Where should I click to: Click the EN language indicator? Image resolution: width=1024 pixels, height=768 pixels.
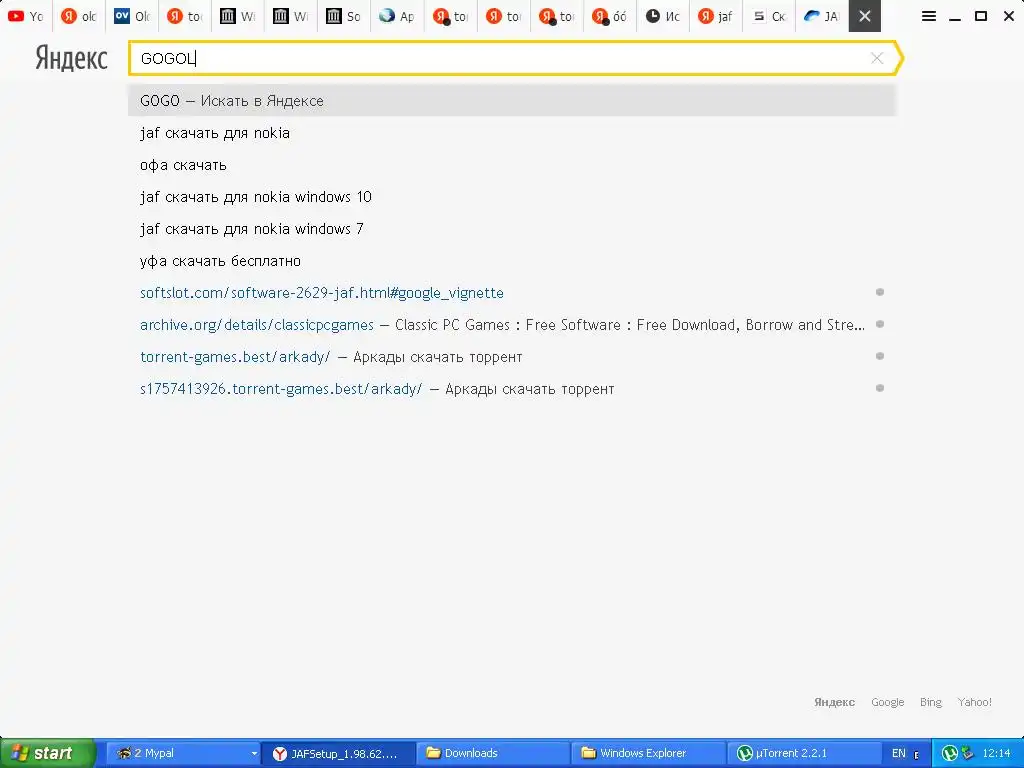(899, 753)
